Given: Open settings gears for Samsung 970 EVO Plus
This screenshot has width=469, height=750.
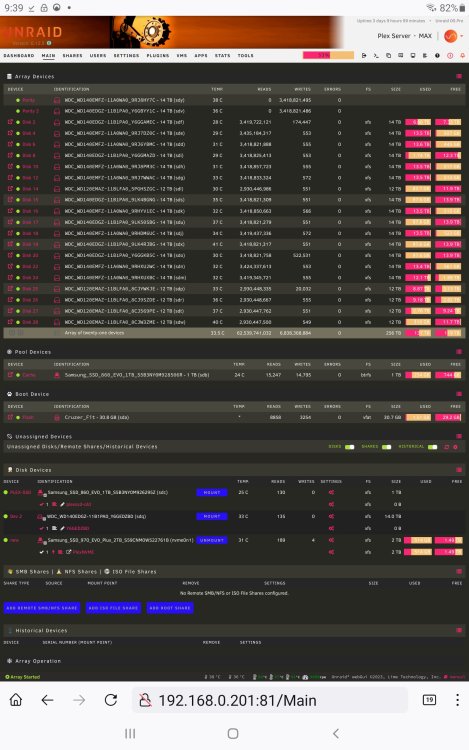Looking at the screenshot, I should click(x=331, y=540).
